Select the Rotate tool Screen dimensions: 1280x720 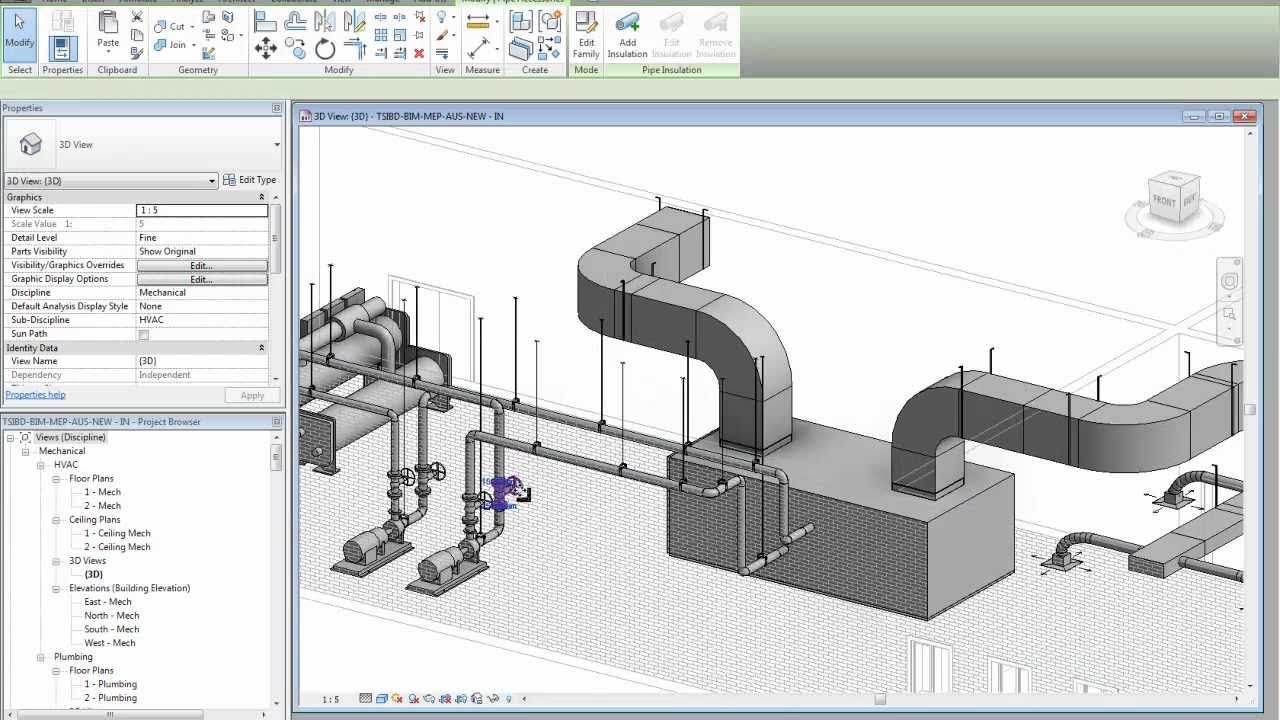(325, 48)
